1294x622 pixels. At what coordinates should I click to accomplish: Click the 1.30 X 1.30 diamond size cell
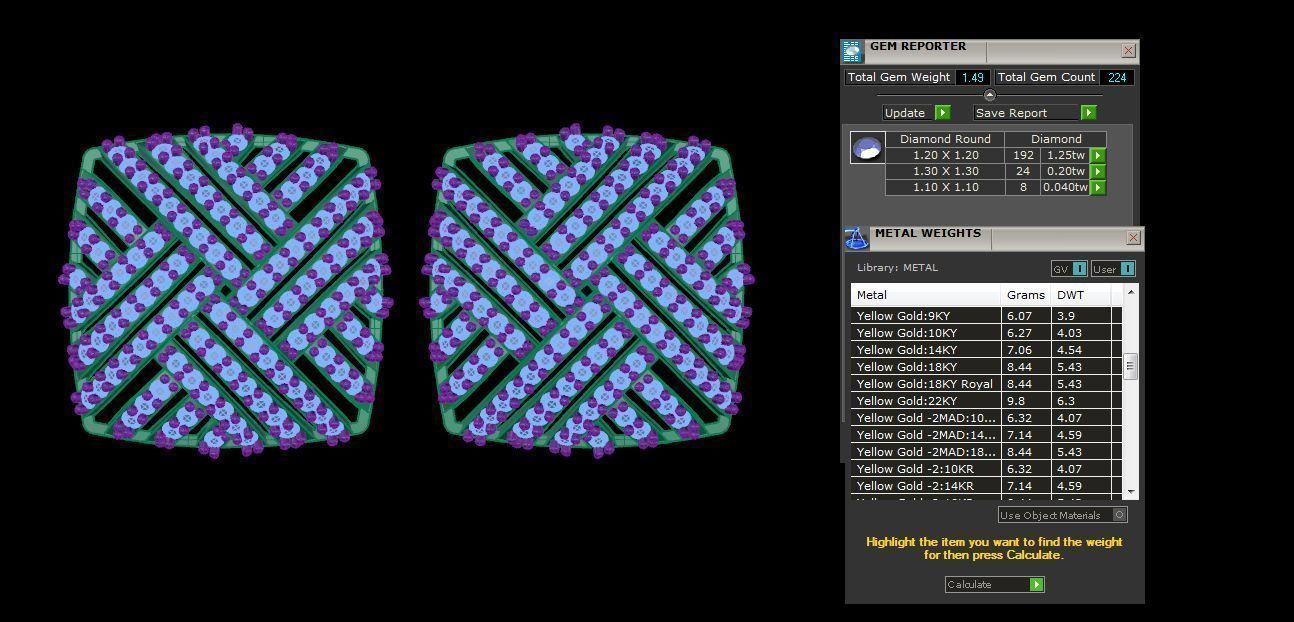[945, 171]
